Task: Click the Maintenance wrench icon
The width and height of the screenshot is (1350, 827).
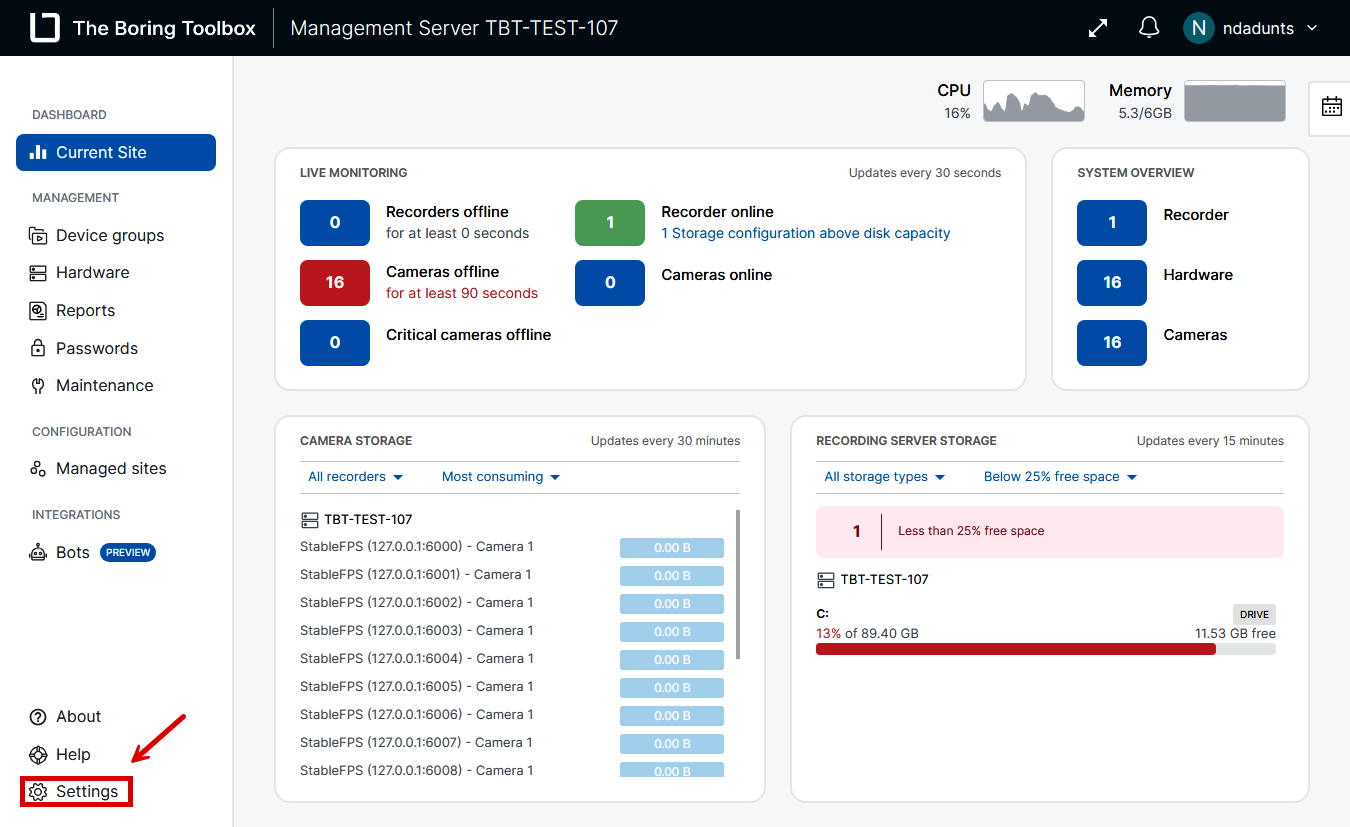Action: 38,386
